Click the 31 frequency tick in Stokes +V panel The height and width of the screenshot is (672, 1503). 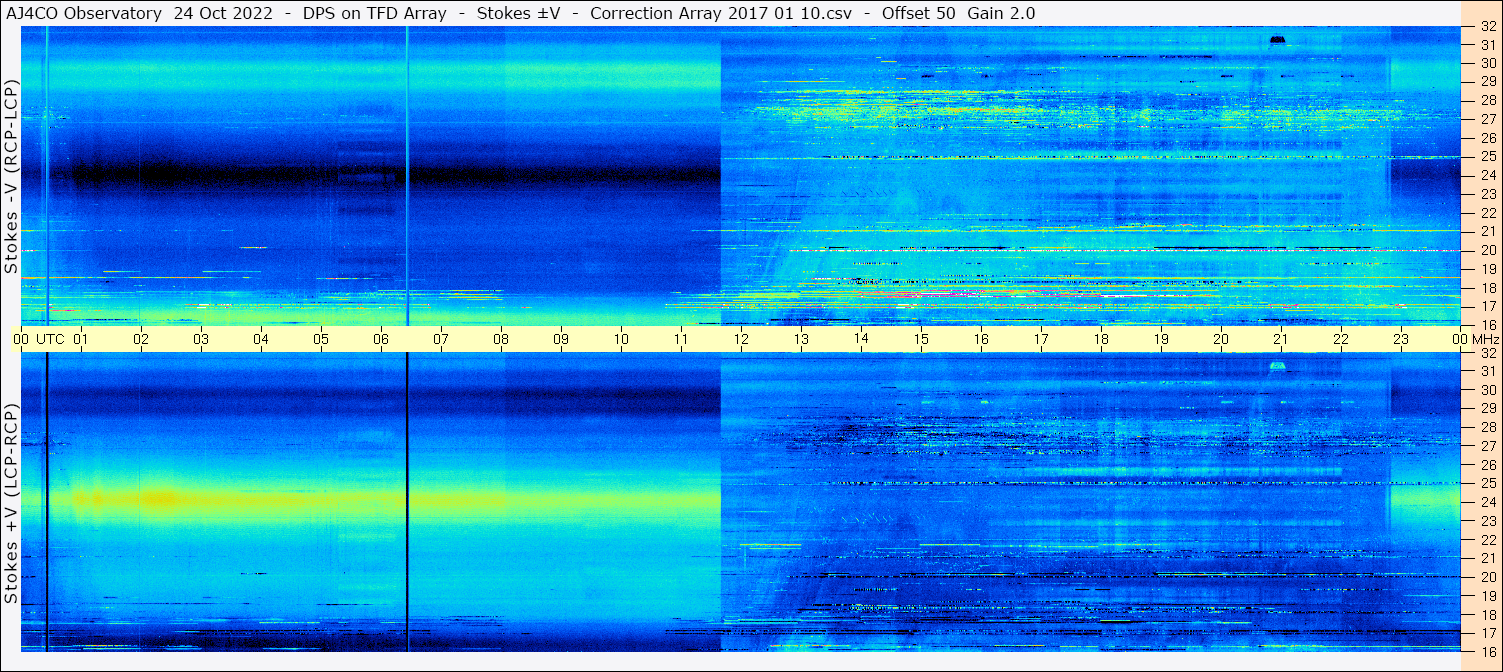pos(1487,371)
